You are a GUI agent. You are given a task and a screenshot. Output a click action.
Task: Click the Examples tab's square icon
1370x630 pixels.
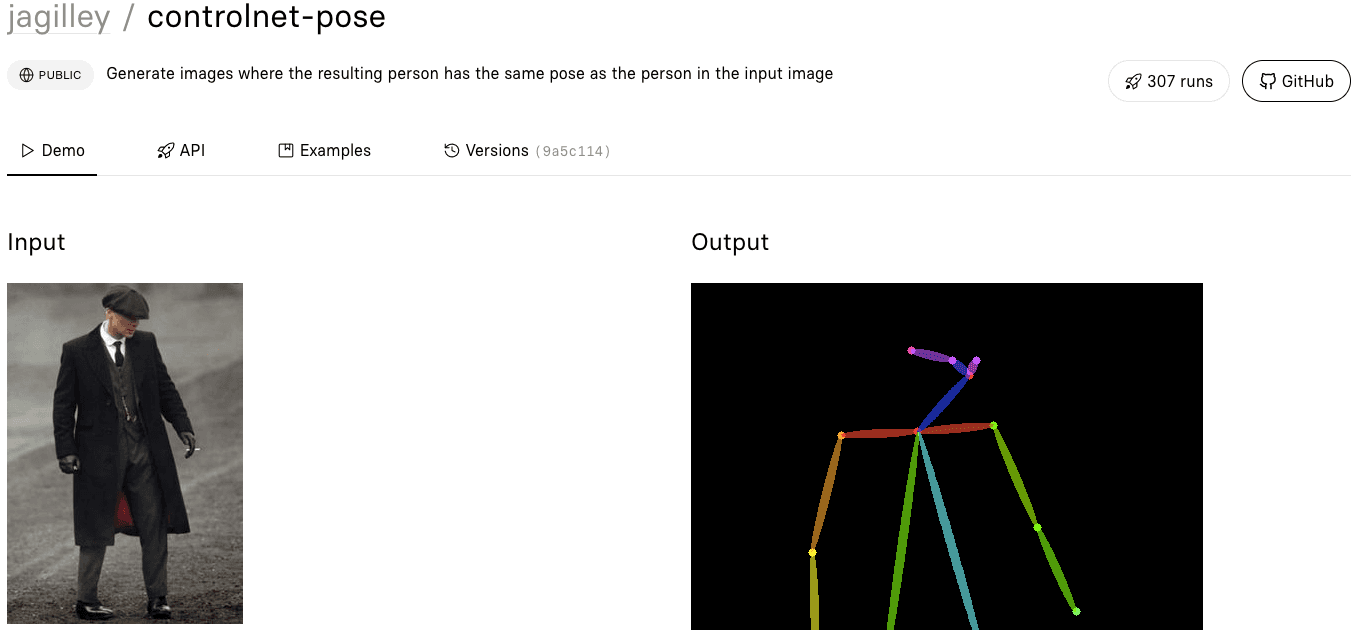coord(286,151)
